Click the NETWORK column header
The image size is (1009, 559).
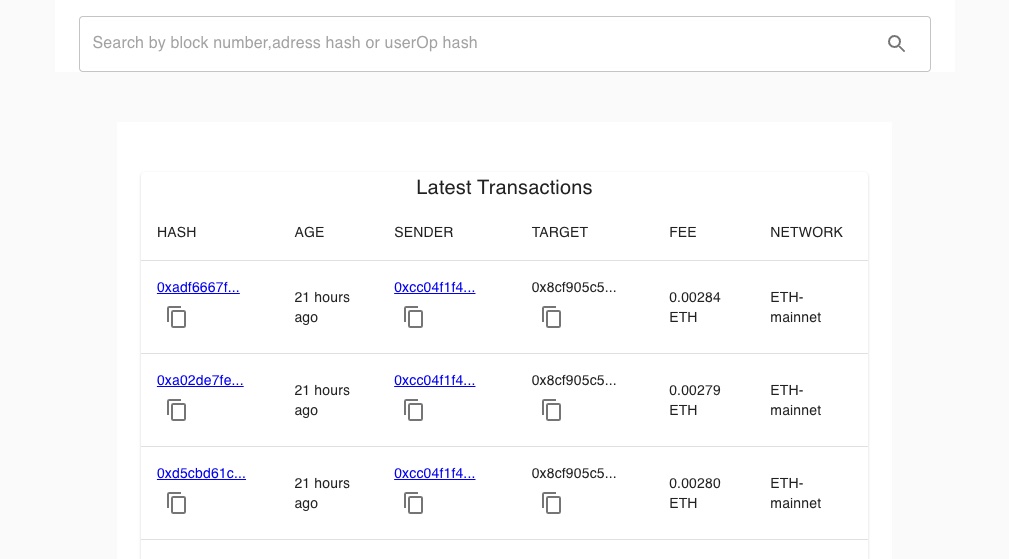click(x=806, y=232)
